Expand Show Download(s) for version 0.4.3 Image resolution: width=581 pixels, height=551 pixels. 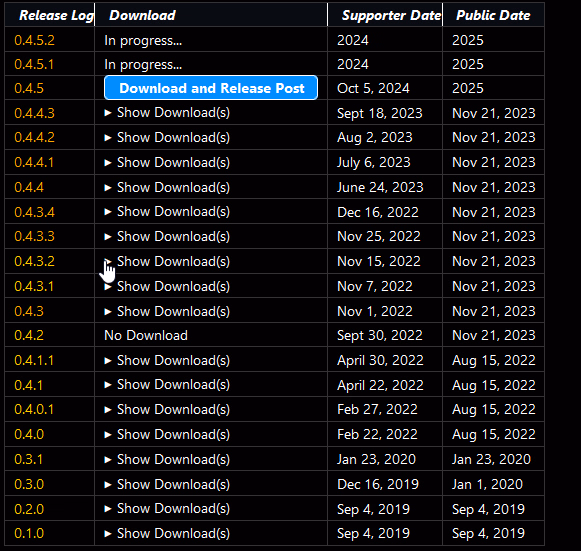[167, 311]
